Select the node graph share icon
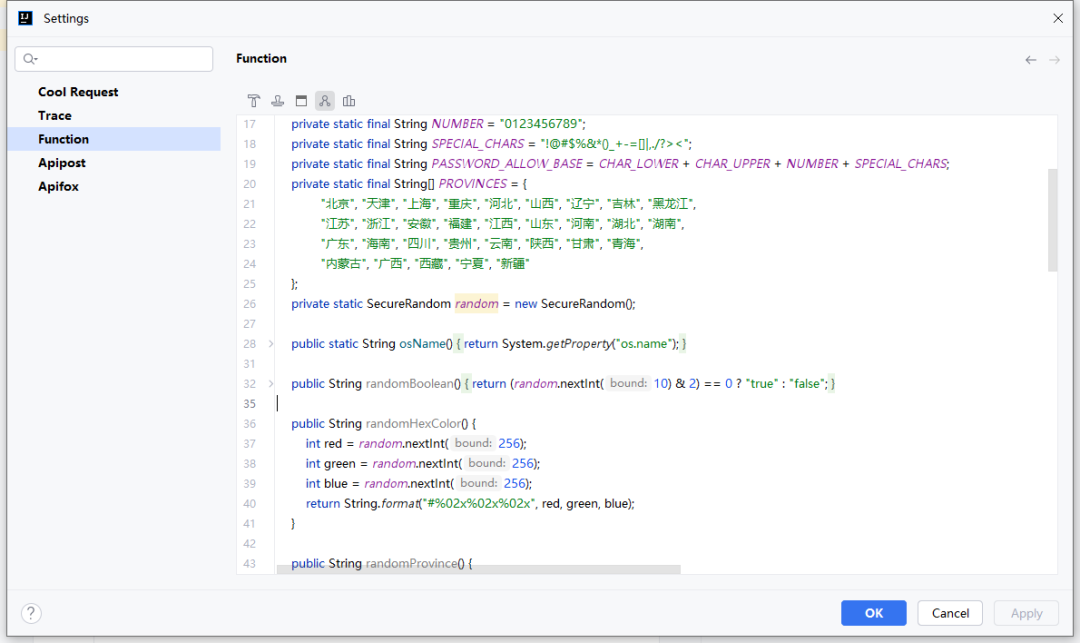The height and width of the screenshot is (643, 1080). coord(324,100)
